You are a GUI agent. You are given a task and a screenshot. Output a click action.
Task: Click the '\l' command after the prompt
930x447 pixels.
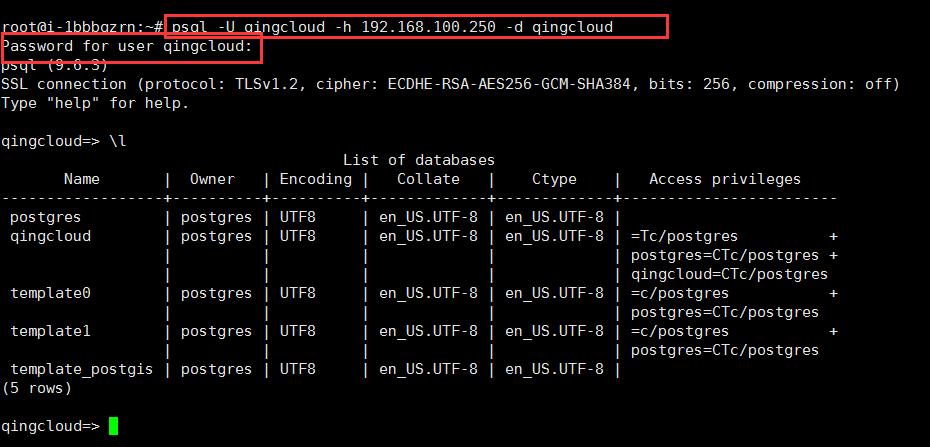(x=118, y=141)
